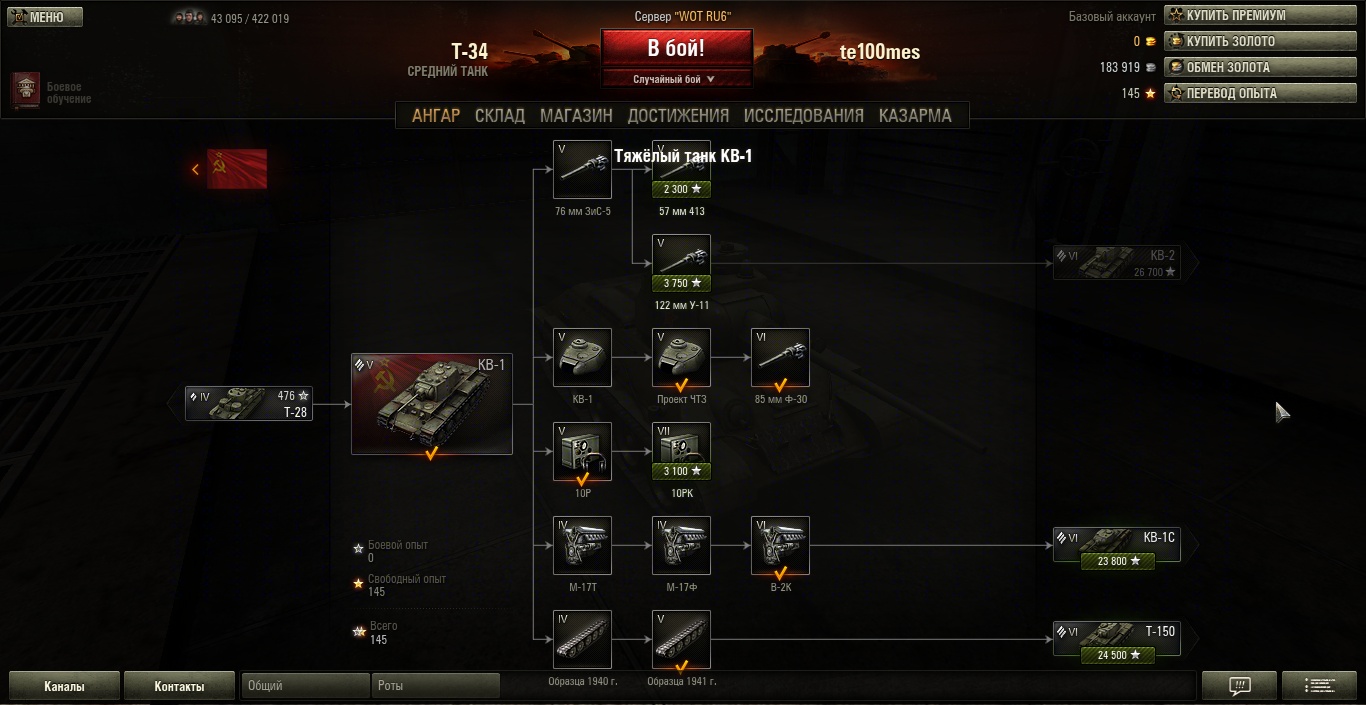
Task: Open the Боевое обучение tutorial icon
Action: pos(26,91)
